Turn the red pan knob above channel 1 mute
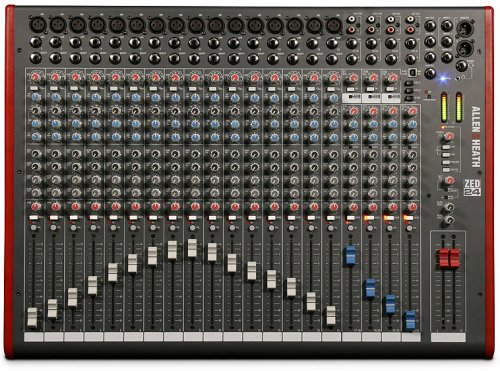The image size is (500, 371). [35, 207]
